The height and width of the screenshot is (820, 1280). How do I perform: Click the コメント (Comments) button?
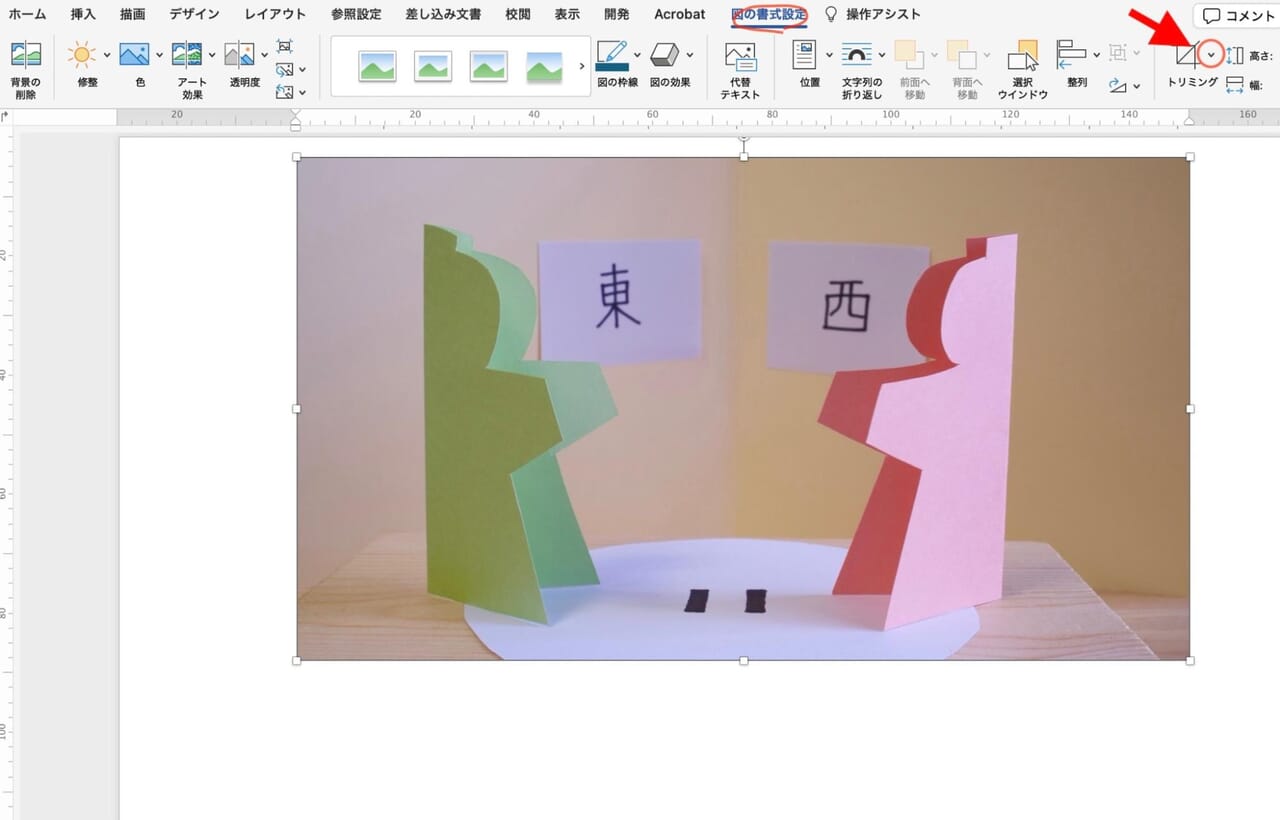click(x=1238, y=14)
